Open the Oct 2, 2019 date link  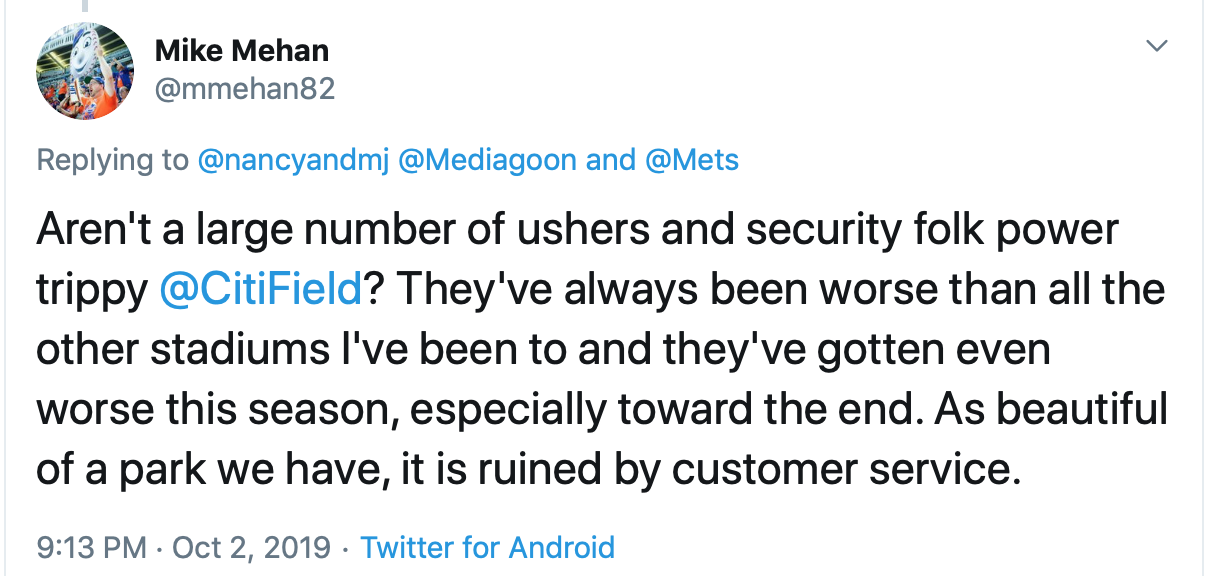pos(250,547)
